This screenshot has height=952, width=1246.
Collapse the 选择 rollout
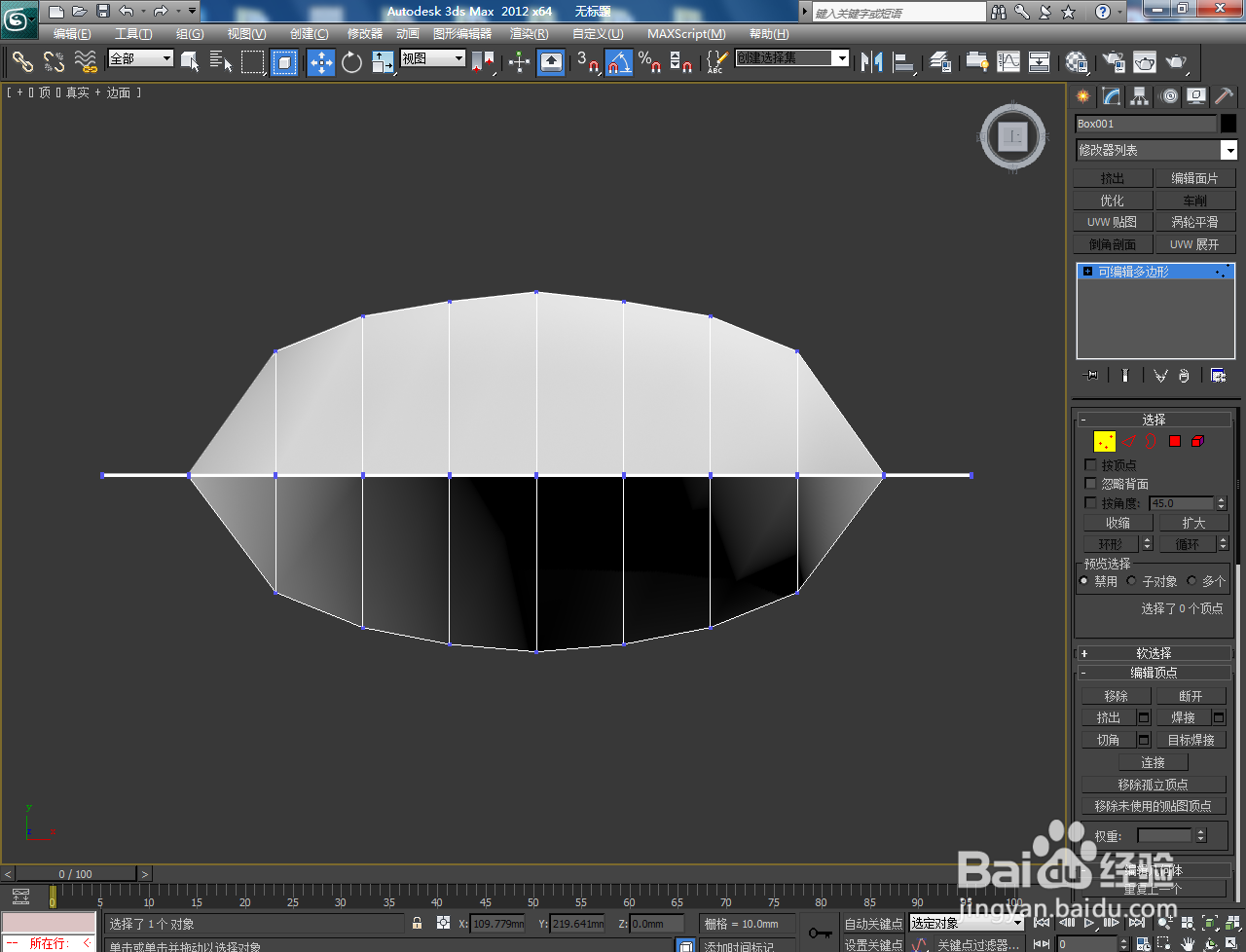[x=1154, y=420]
